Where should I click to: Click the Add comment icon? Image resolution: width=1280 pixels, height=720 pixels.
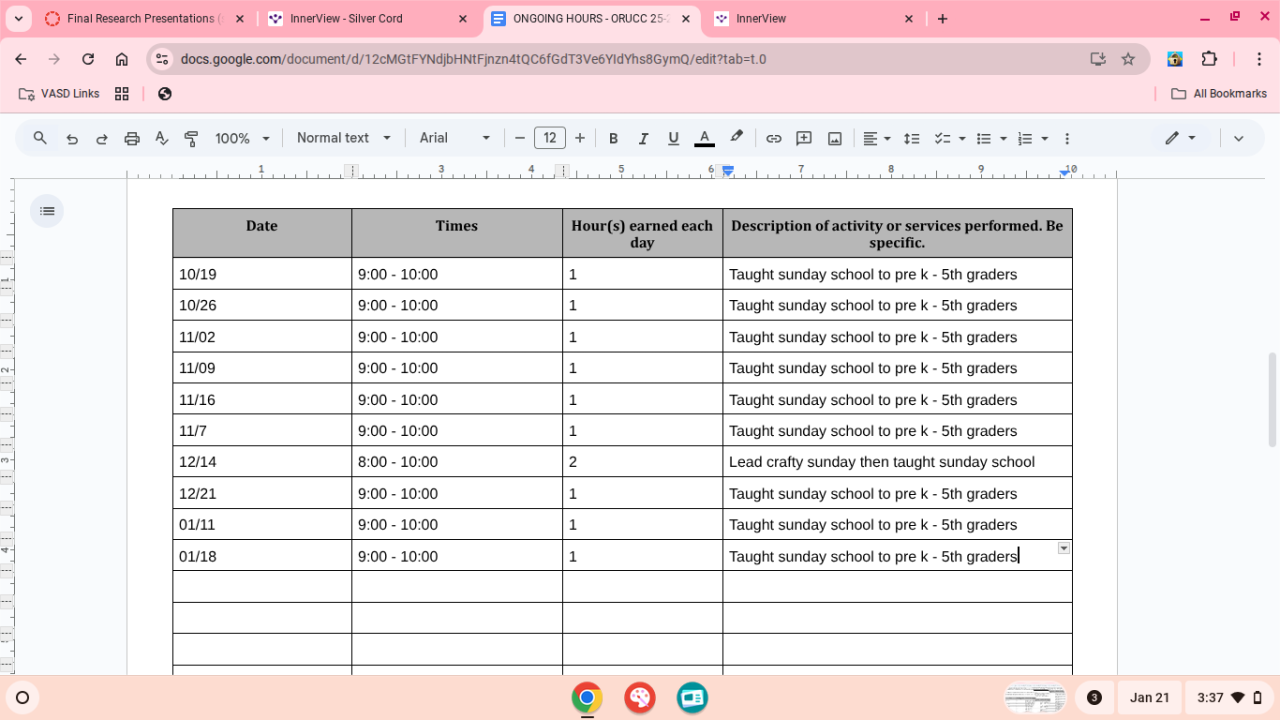[x=804, y=139]
